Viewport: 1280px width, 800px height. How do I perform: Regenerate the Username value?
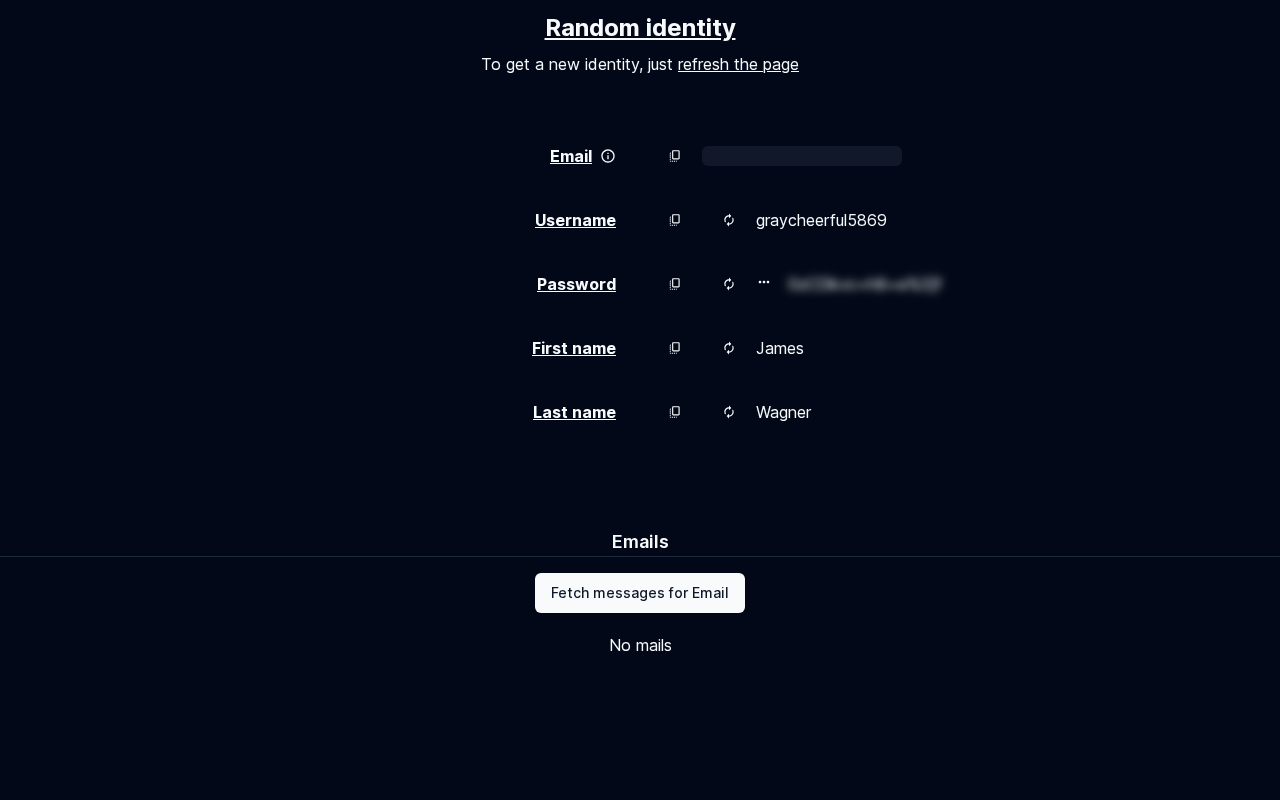pyautogui.click(x=729, y=220)
